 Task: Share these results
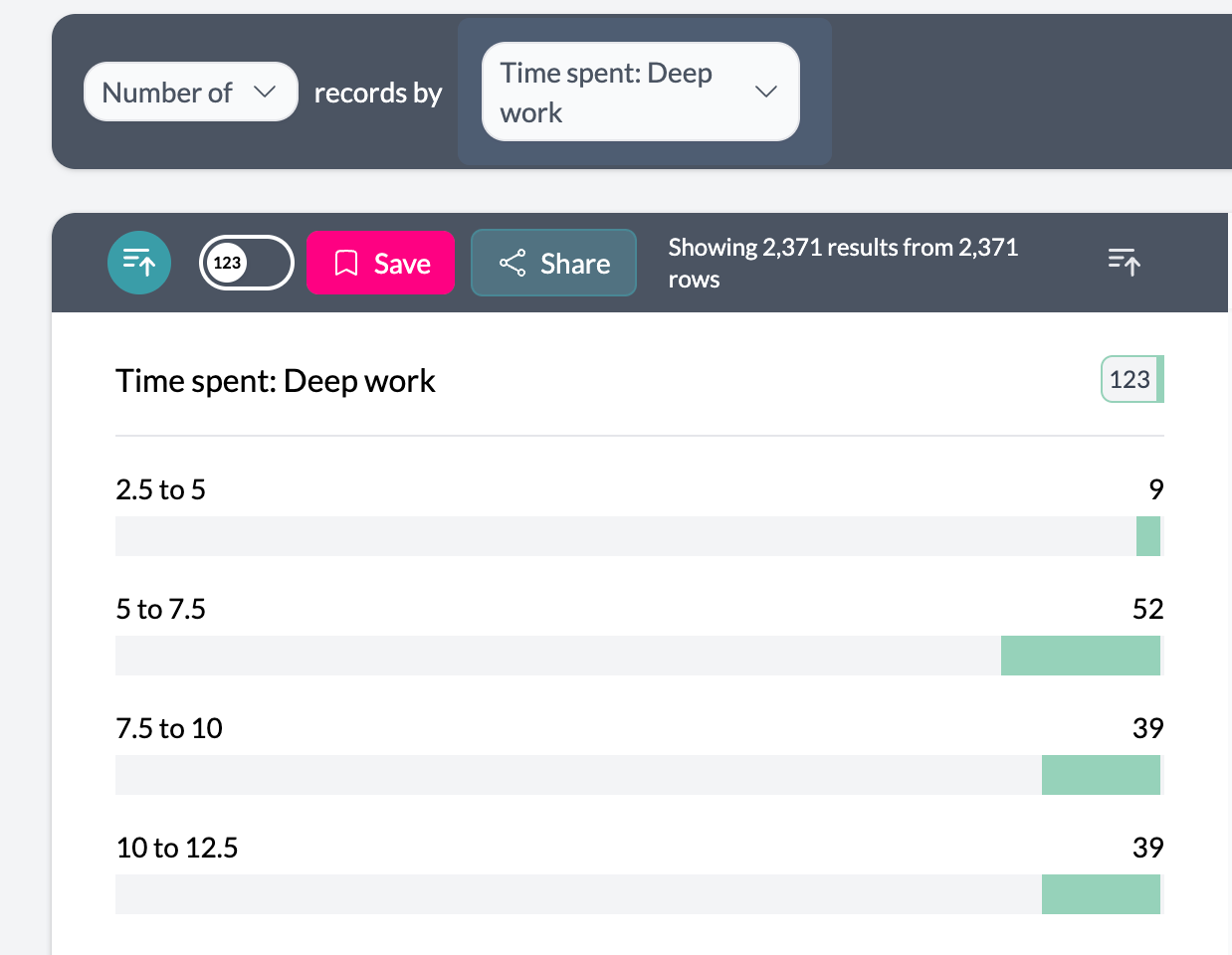(553, 264)
